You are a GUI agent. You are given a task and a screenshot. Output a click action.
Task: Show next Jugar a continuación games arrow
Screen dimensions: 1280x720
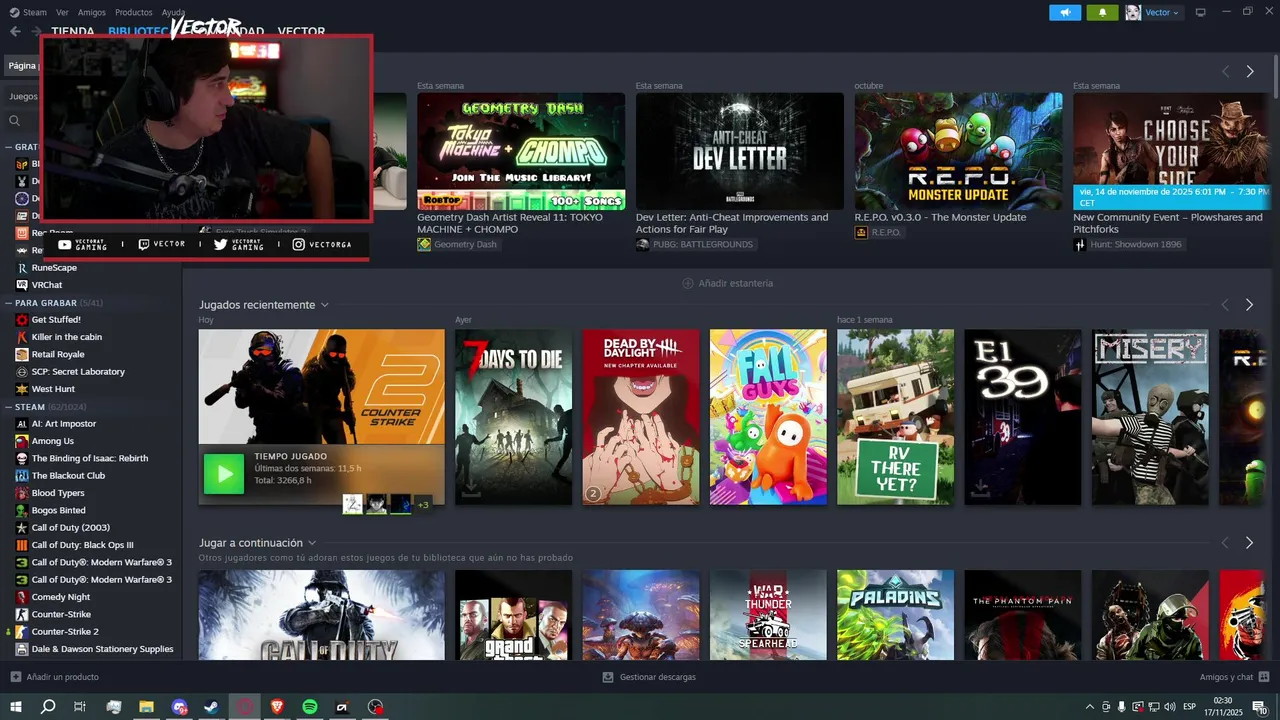click(1249, 542)
